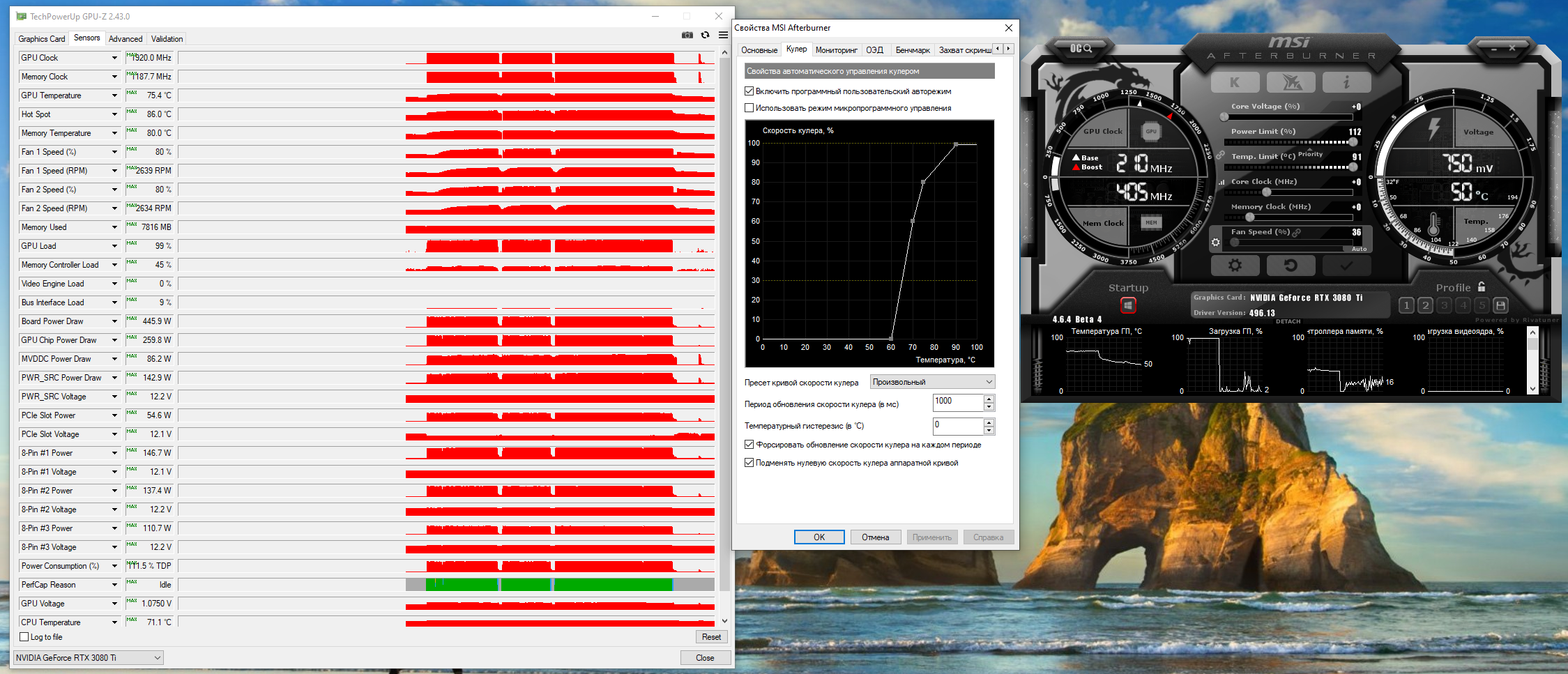Switch to the Advanced tab in GPU-Z

(x=125, y=39)
